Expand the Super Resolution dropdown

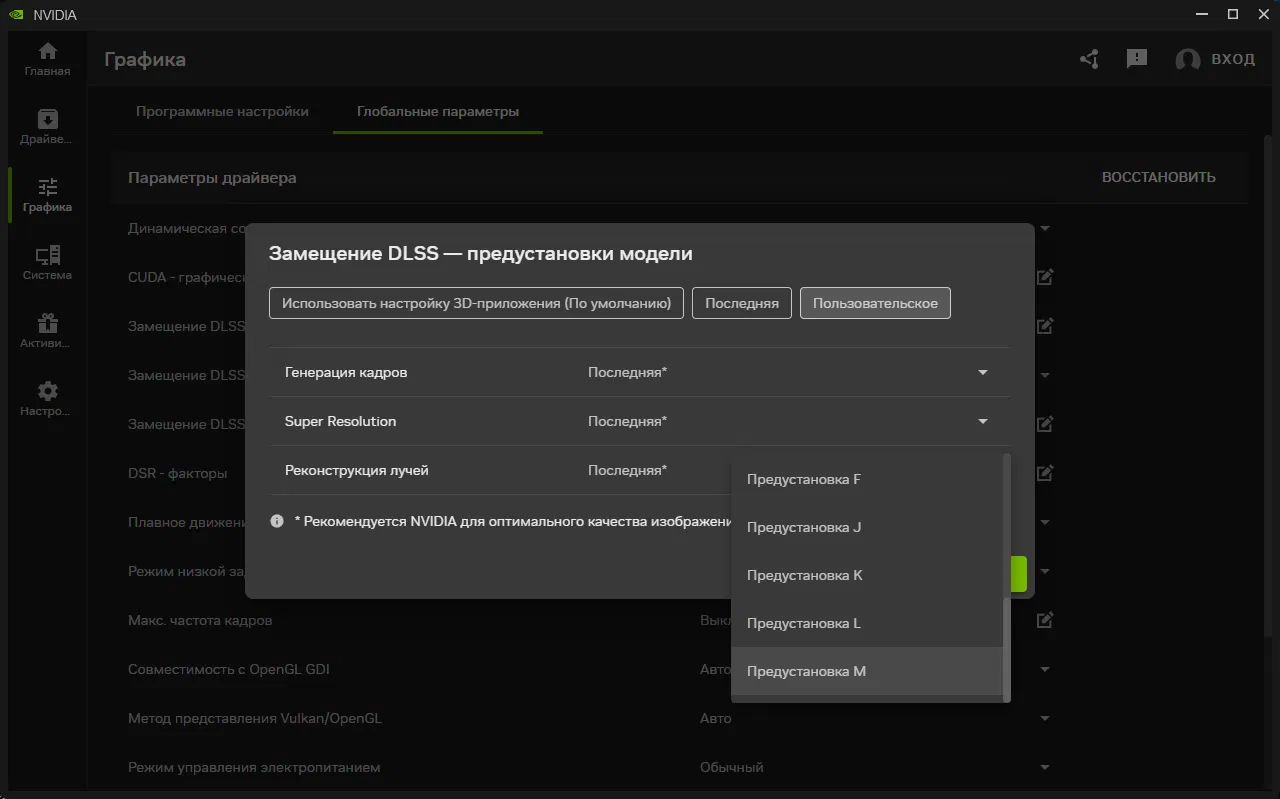pyautogui.click(x=983, y=421)
